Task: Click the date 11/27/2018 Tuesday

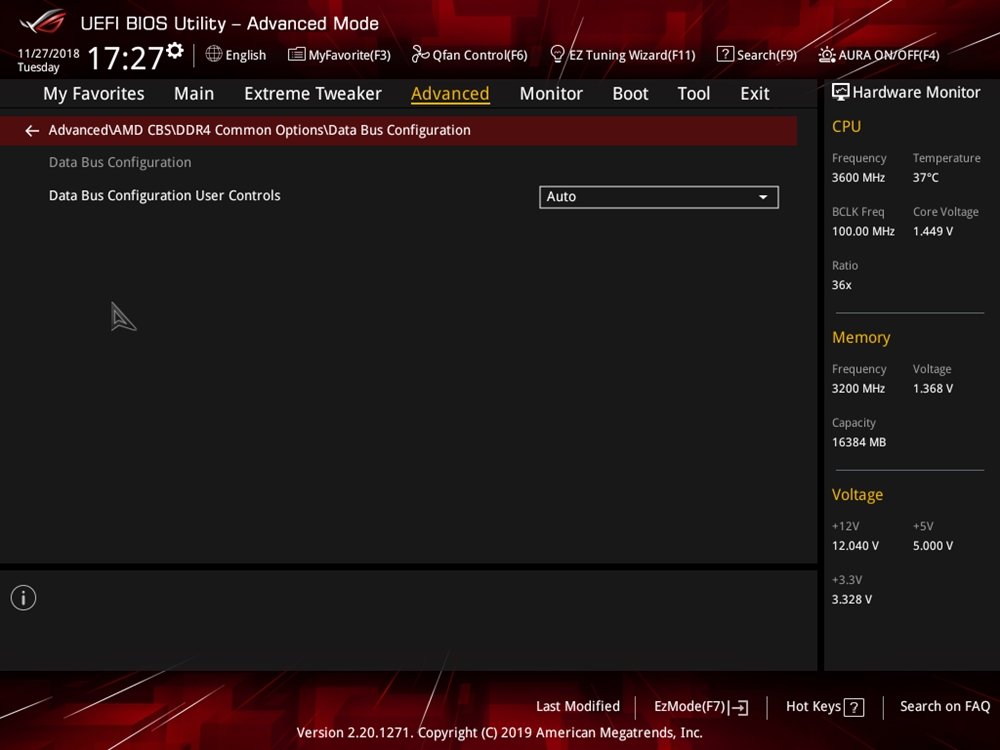Action: click(x=48, y=60)
